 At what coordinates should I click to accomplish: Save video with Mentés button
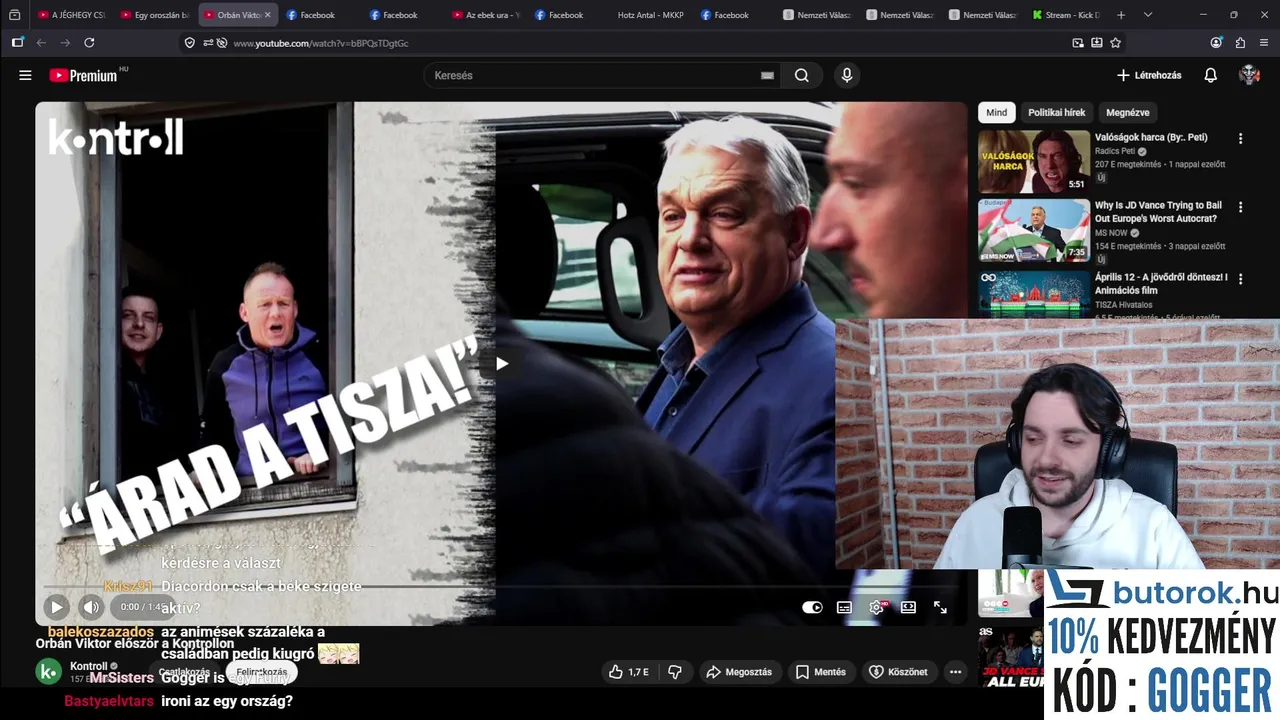coord(821,672)
